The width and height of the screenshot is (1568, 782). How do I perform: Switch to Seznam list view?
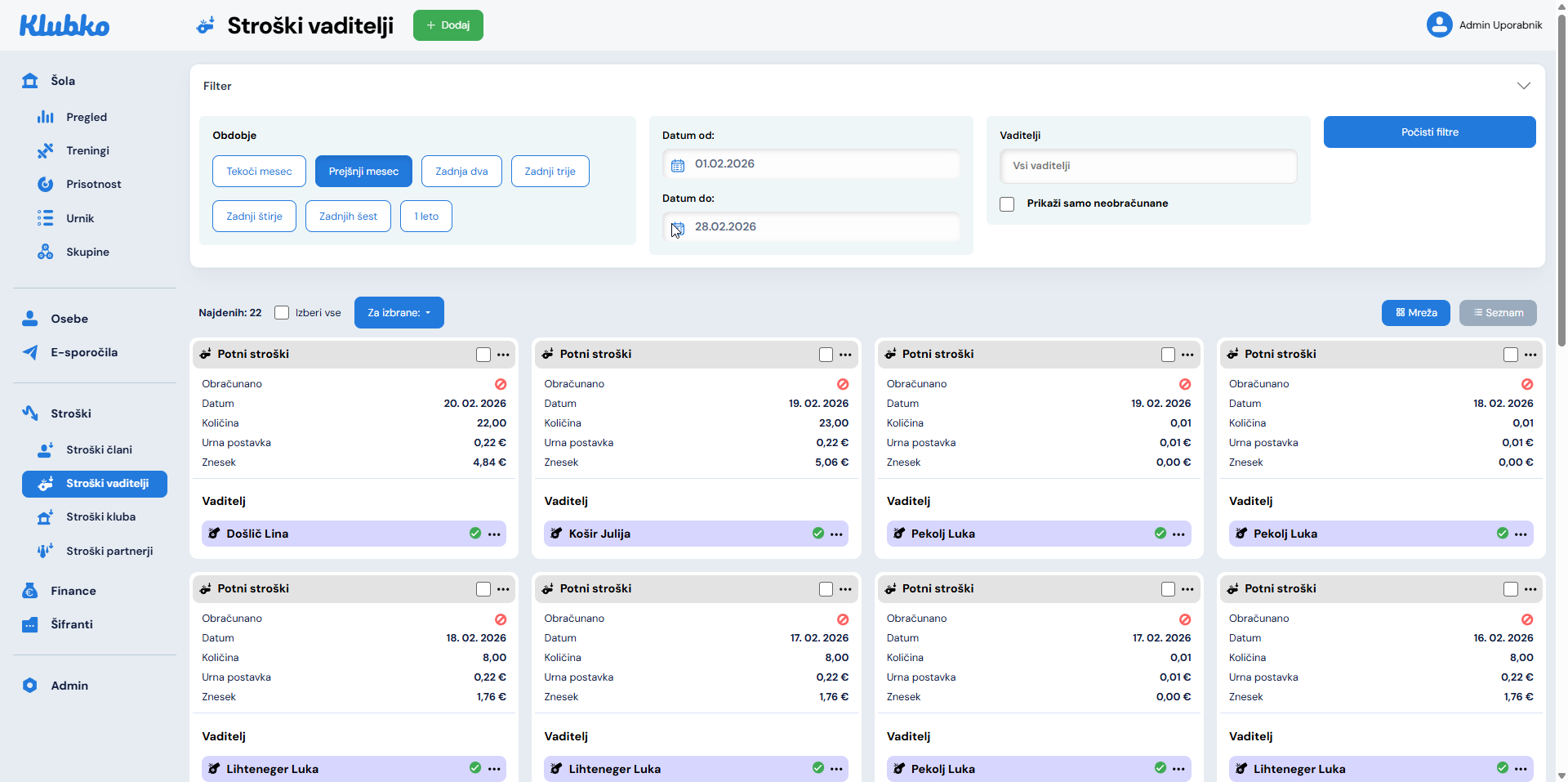point(1497,313)
